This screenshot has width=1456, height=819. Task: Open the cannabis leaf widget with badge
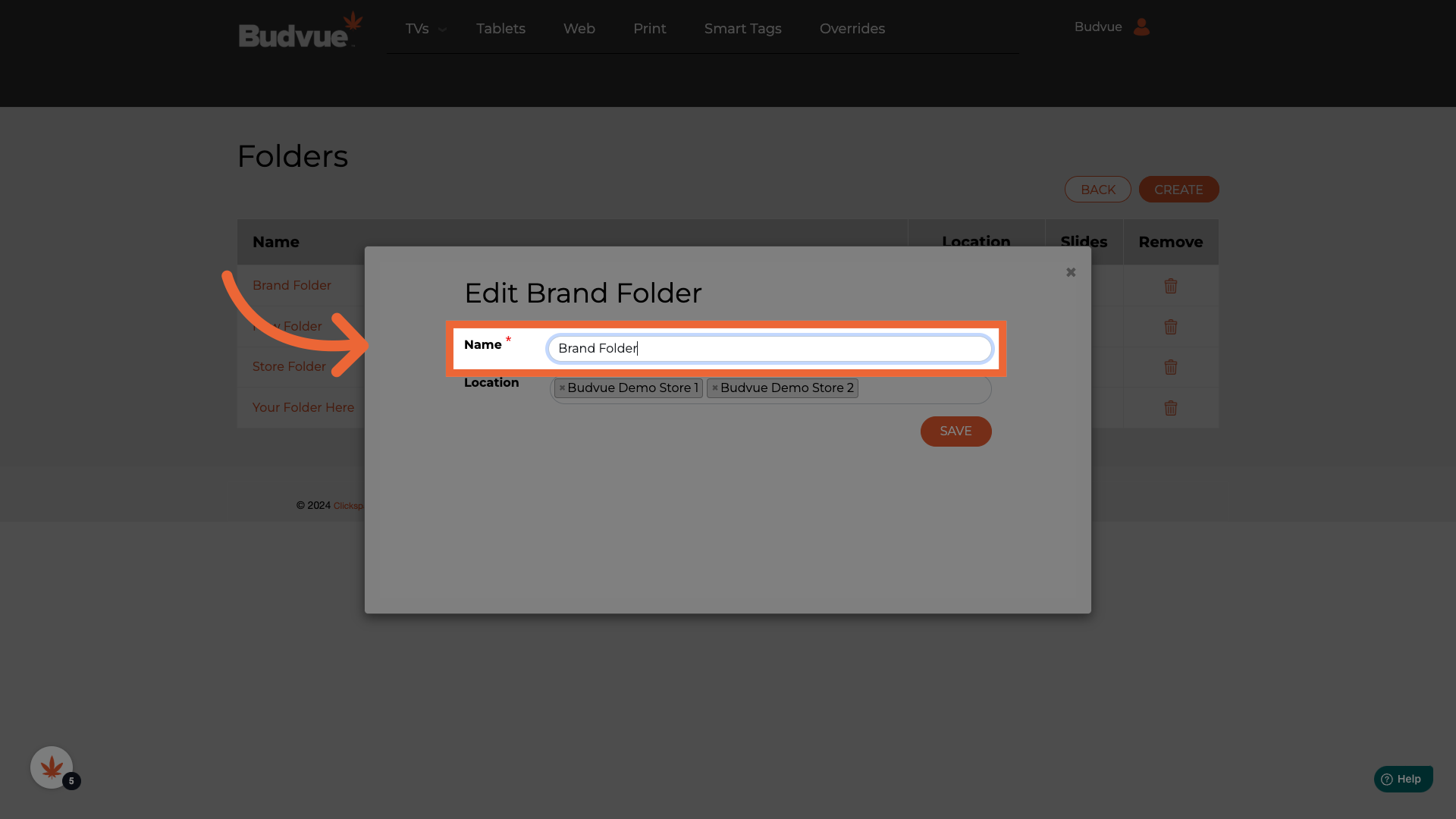(x=52, y=767)
